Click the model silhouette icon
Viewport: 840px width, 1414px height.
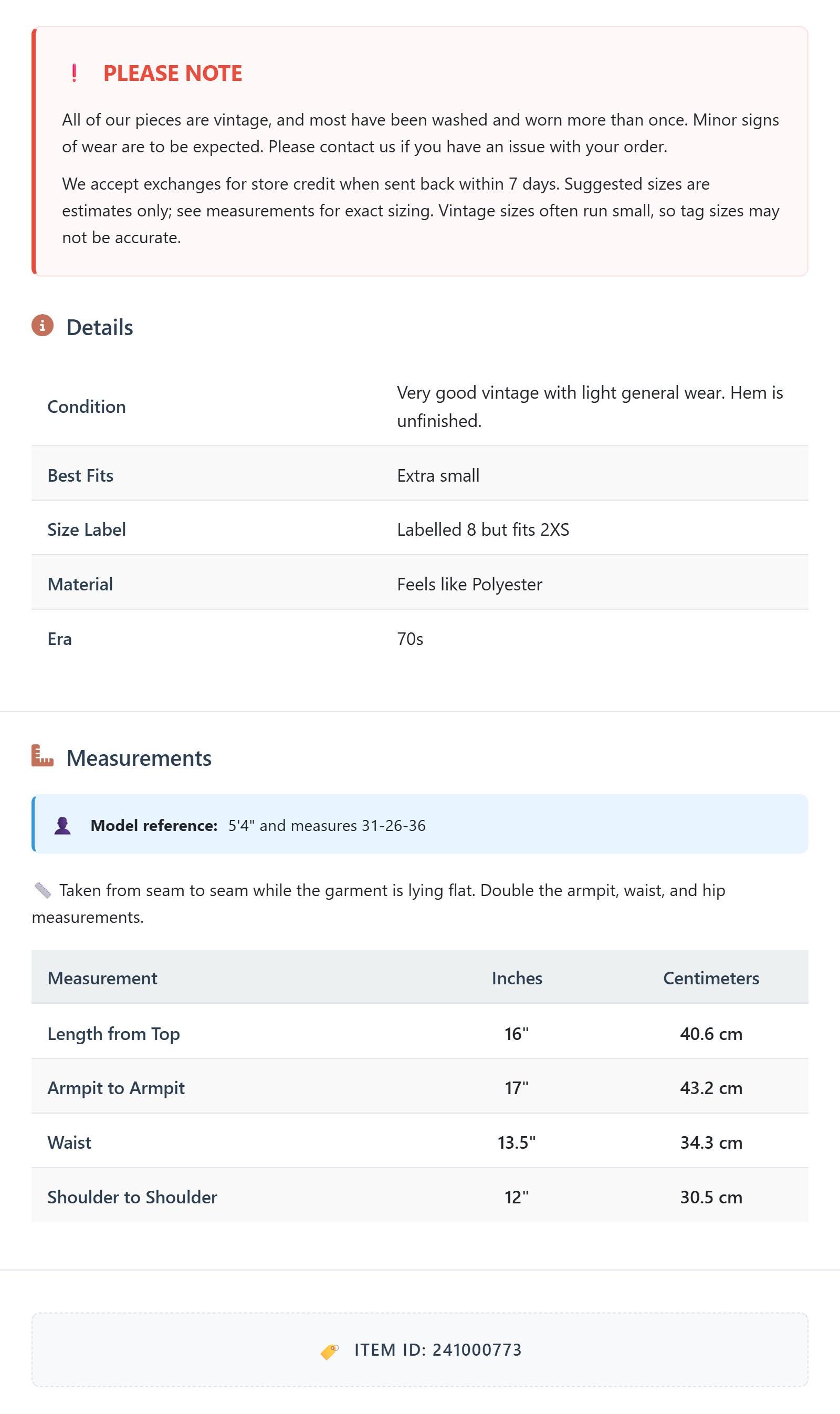tap(62, 826)
